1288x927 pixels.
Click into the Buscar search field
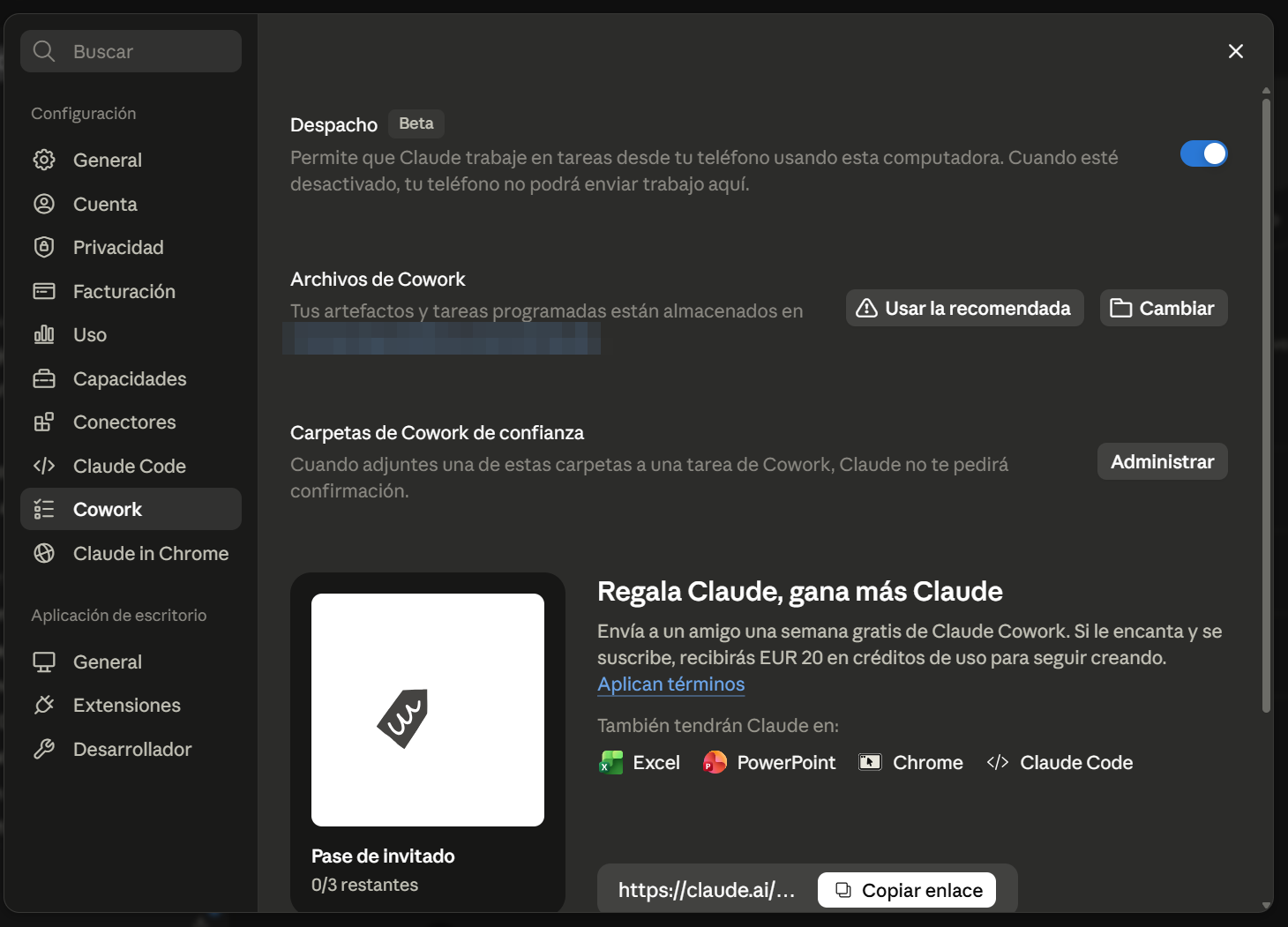coord(131,51)
